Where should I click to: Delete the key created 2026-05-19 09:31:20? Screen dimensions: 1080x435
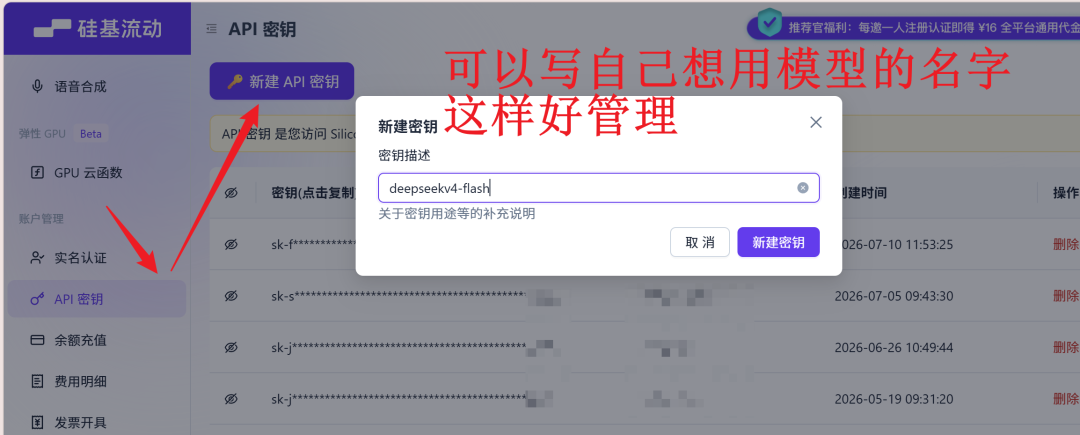click(x=1066, y=399)
